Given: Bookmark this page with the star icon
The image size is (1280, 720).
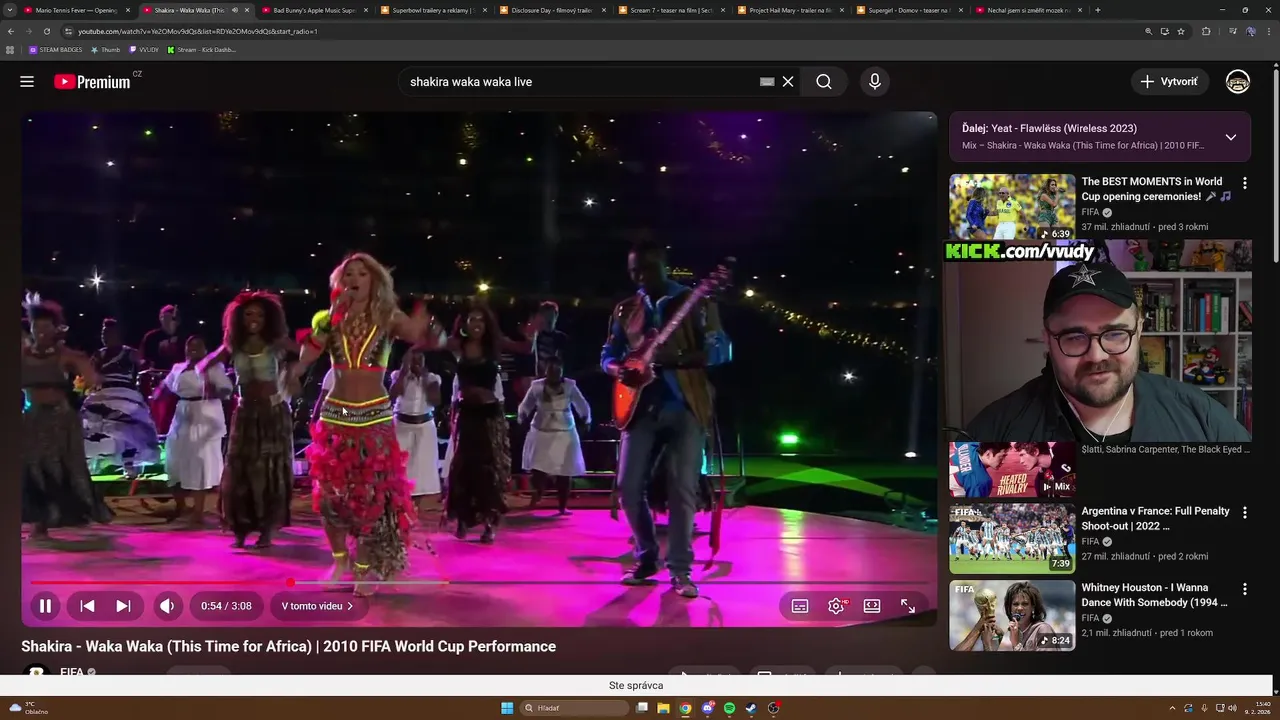Looking at the screenshot, I should click(1181, 31).
